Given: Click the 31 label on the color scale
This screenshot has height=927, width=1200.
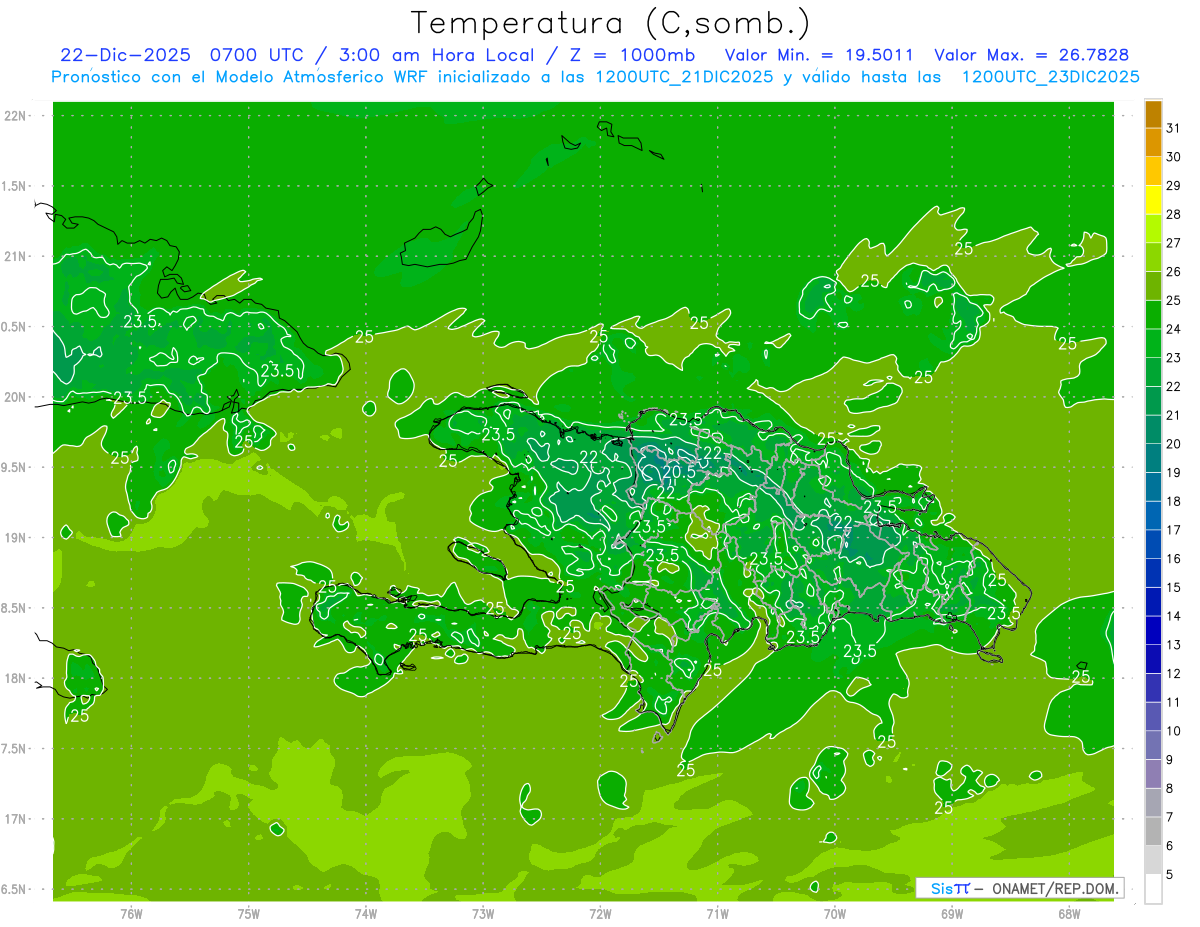Looking at the screenshot, I should point(1174,128).
